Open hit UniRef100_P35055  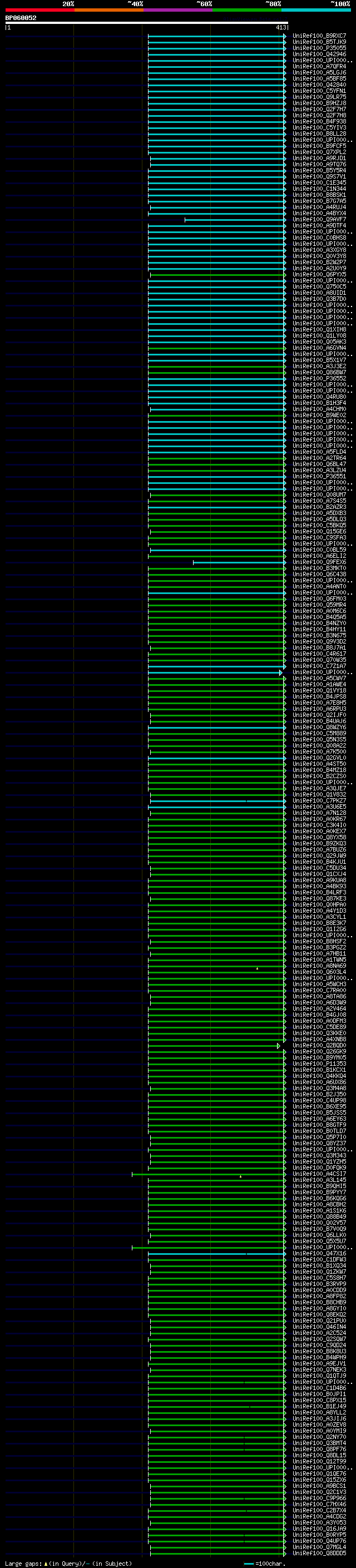319,48
